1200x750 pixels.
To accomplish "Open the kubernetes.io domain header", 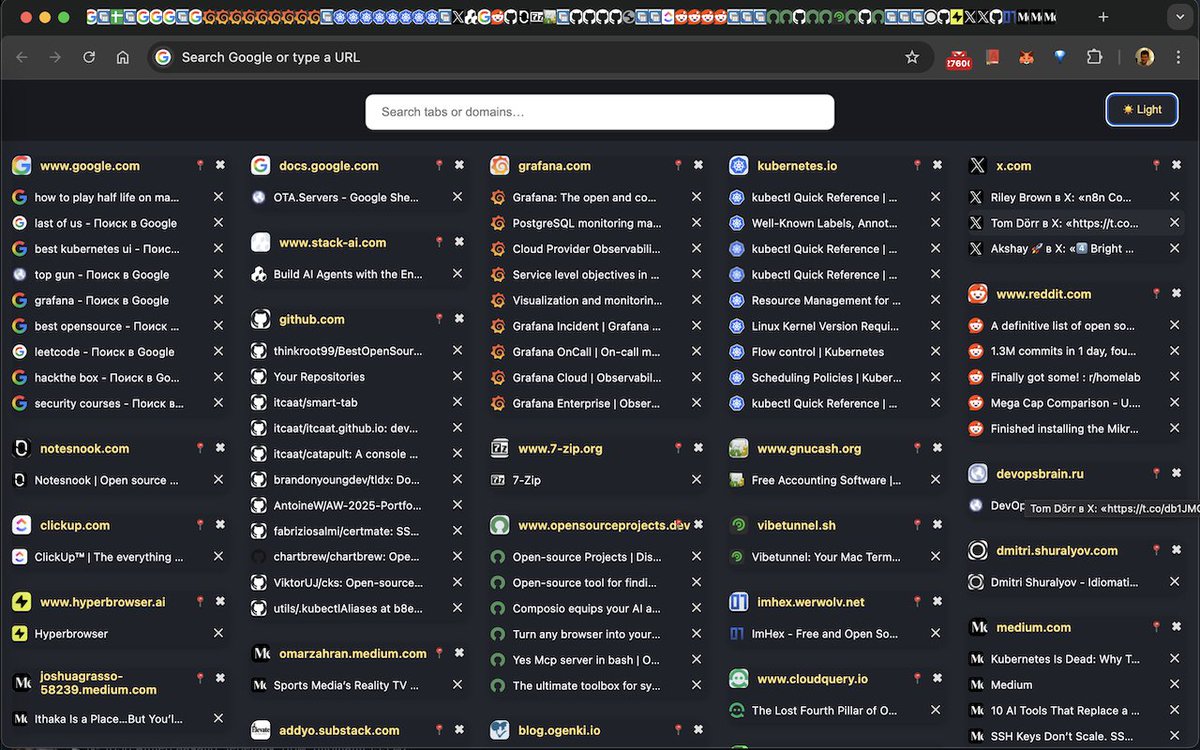I will [x=797, y=166].
